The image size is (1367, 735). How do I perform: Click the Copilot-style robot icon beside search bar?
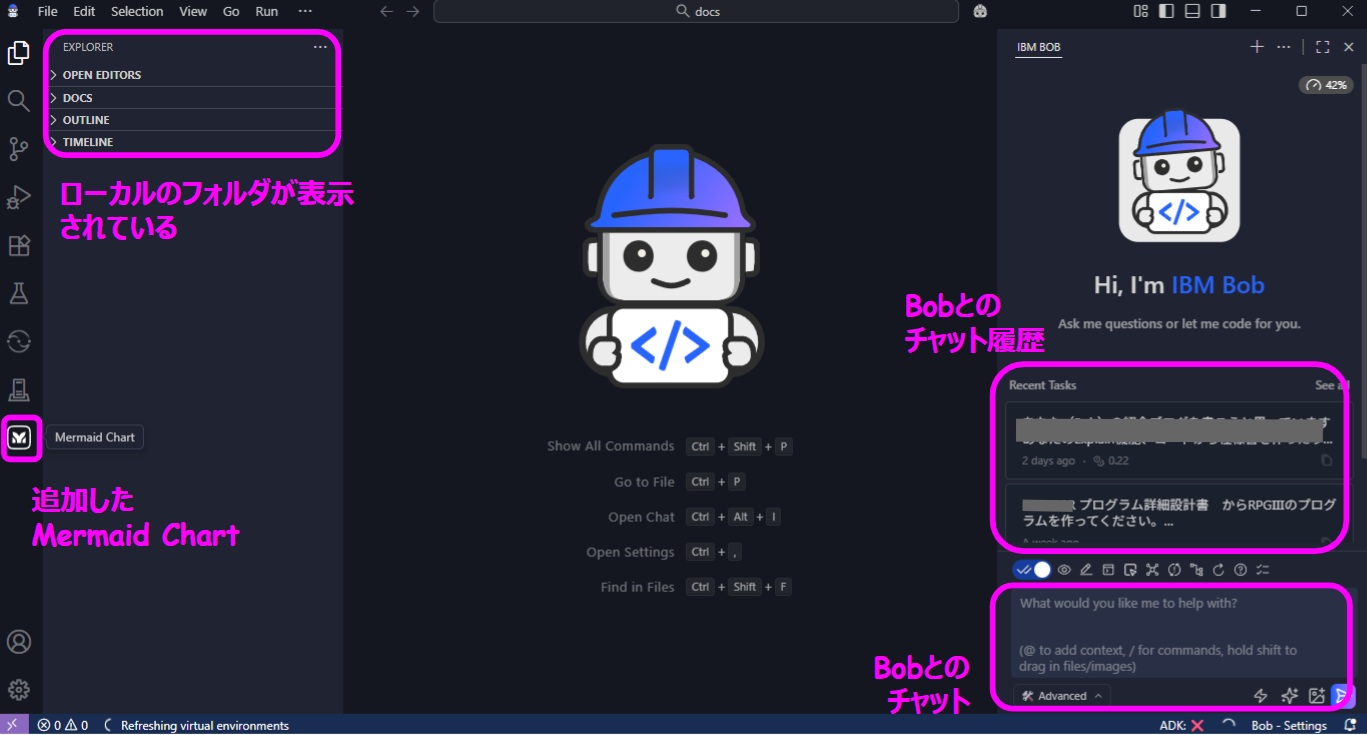pyautogui.click(x=980, y=11)
